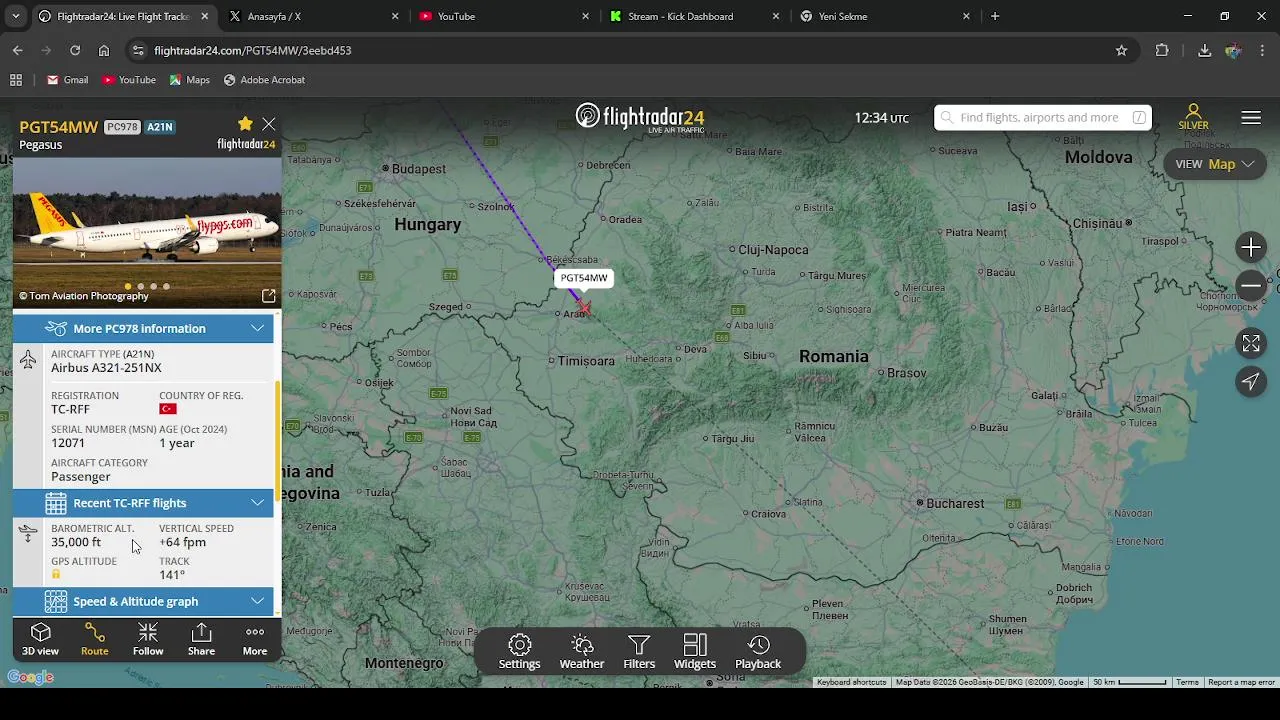Open flight Playback

click(758, 652)
